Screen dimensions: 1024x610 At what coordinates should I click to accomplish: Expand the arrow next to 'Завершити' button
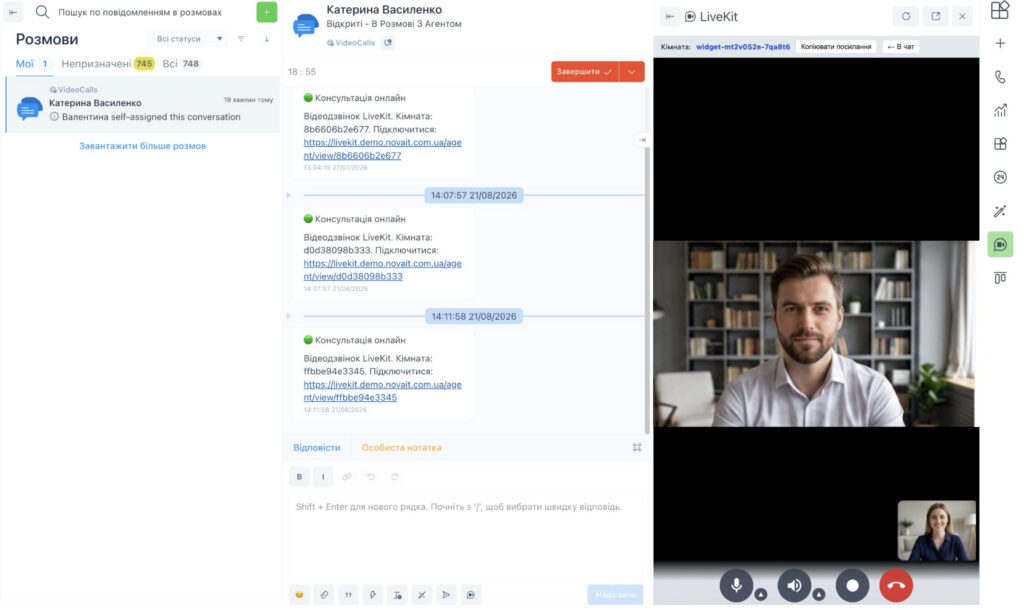[632, 72]
